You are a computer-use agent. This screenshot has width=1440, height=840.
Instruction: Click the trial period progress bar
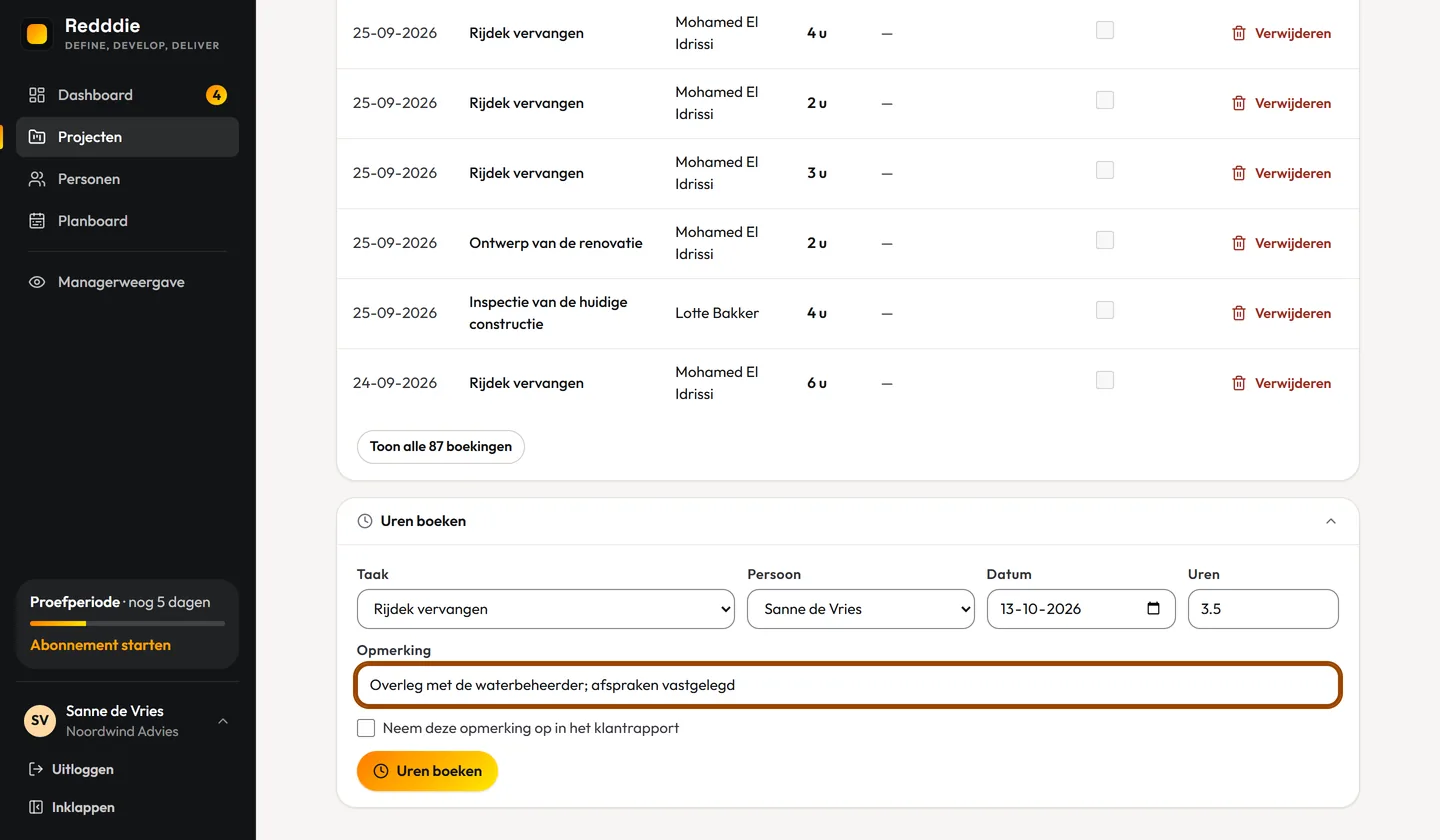(x=127, y=624)
